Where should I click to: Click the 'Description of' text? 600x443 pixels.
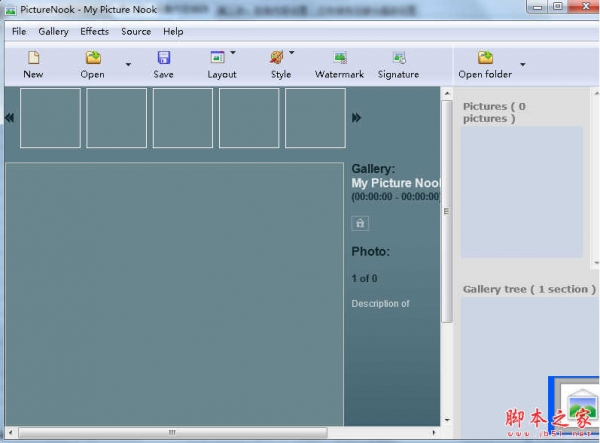380,304
